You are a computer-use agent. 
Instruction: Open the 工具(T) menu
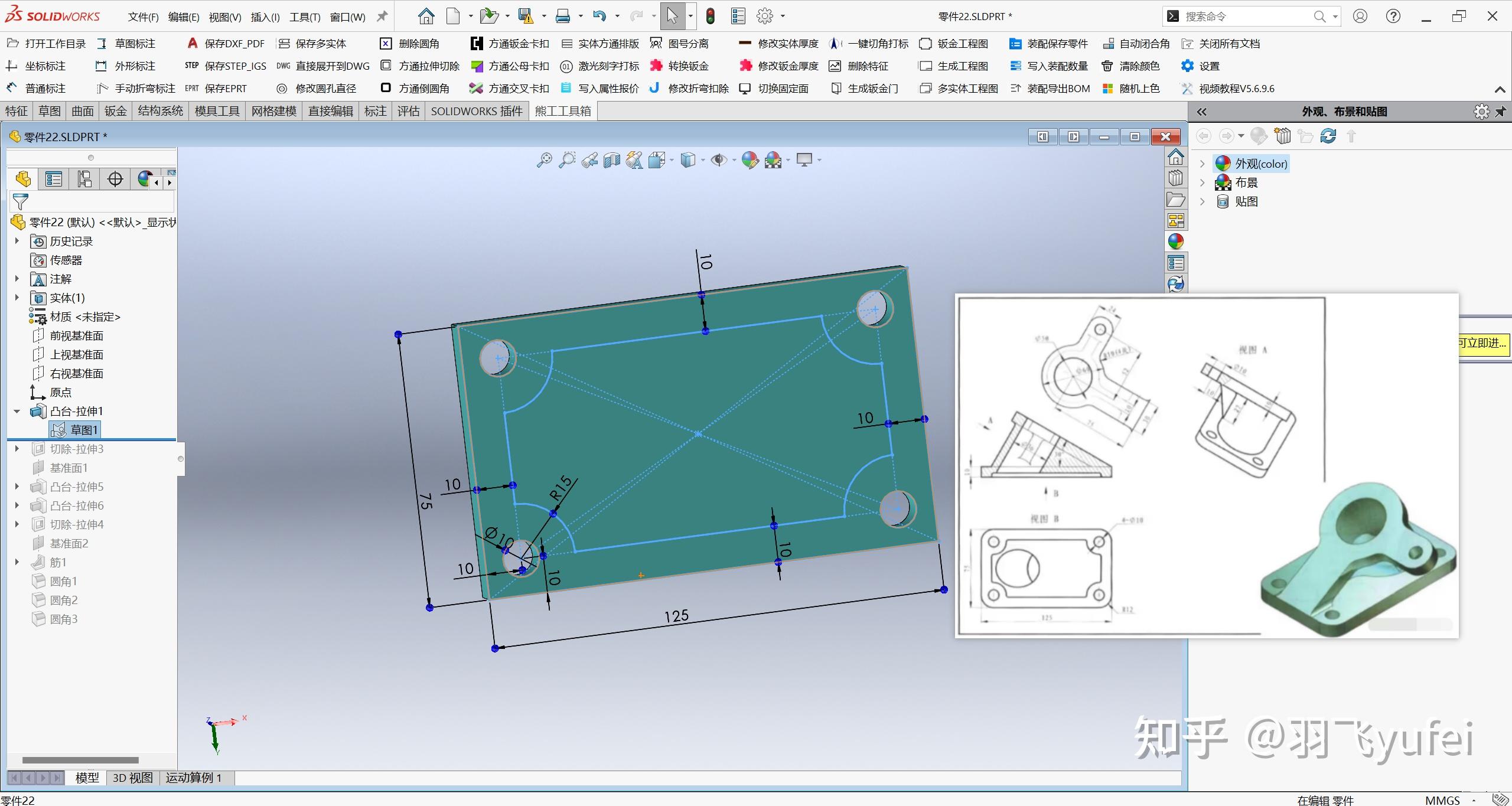[304, 16]
